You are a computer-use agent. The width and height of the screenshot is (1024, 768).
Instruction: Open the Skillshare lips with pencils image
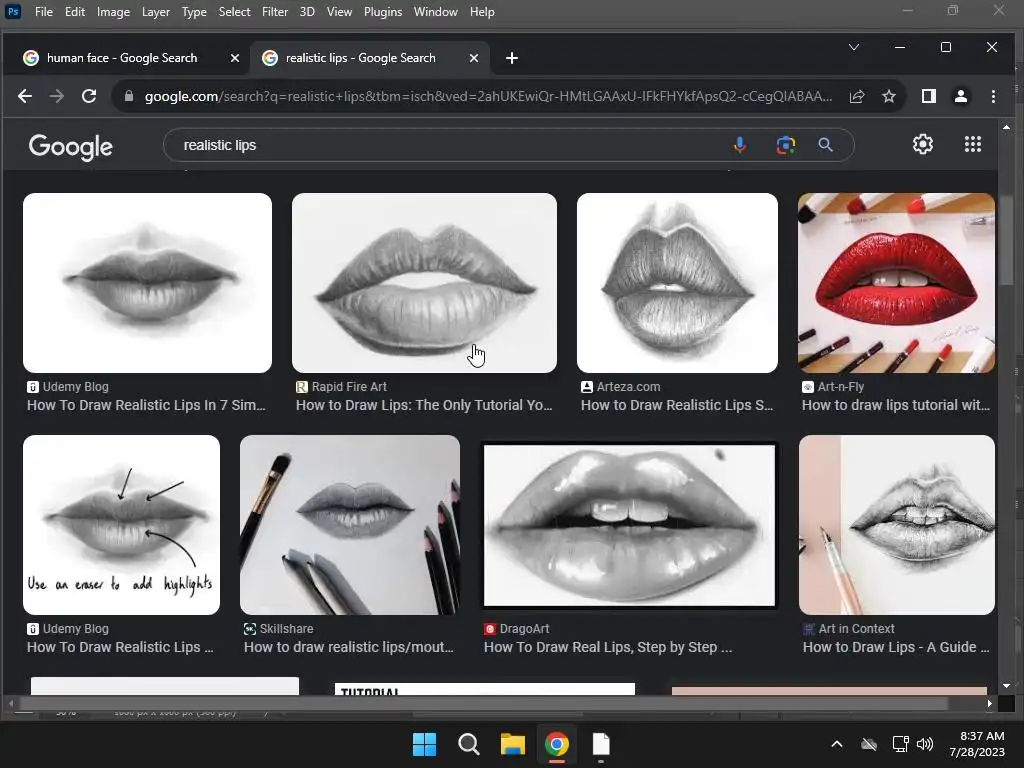tap(350, 525)
